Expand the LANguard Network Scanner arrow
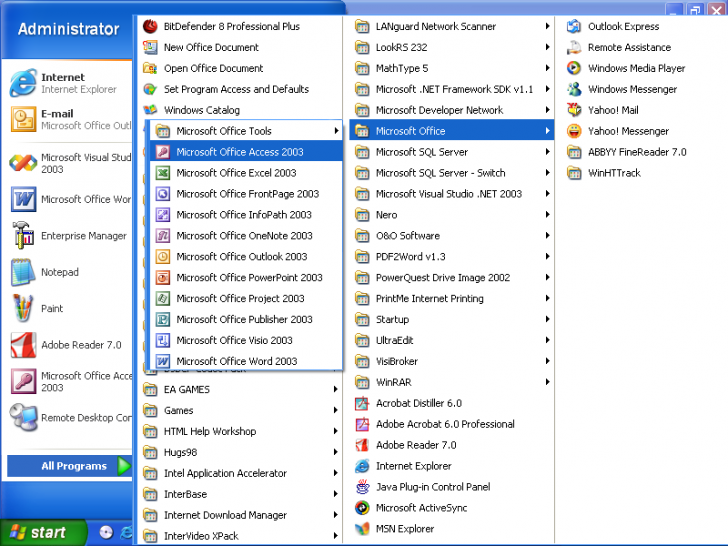The image size is (728, 546). coord(547,26)
